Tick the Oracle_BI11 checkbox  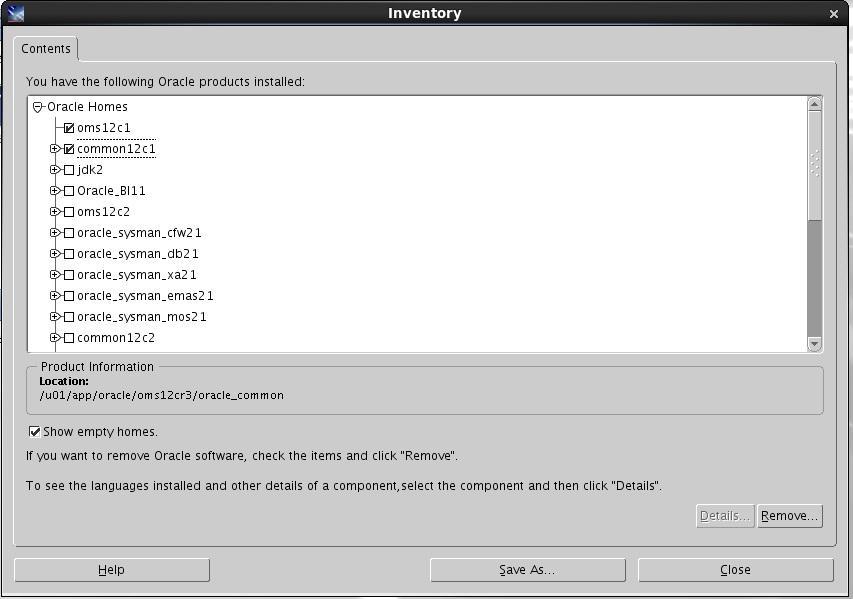pos(69,191)
